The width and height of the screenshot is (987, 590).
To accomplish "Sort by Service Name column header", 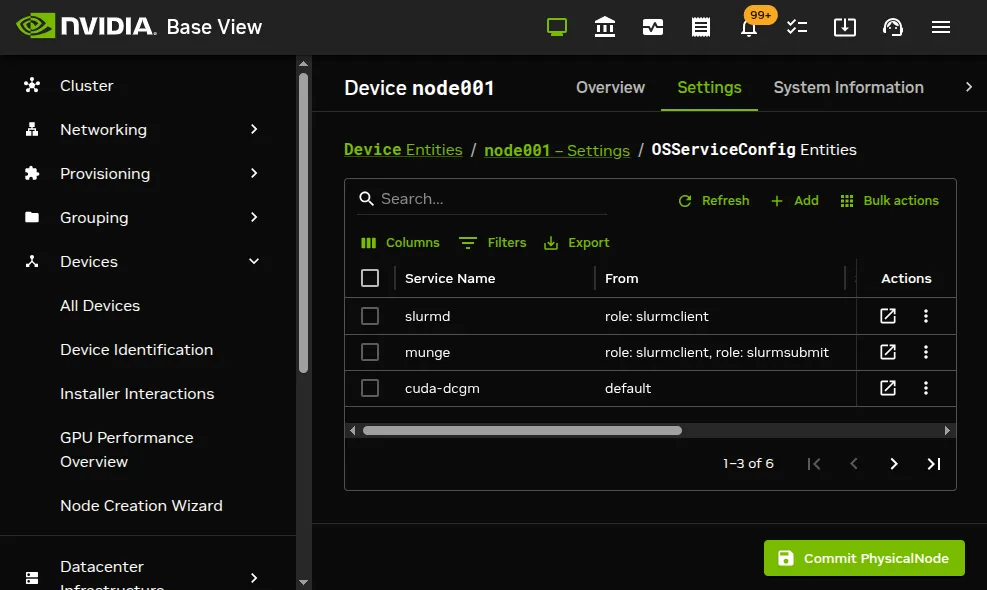I will [x=449, y=278].
